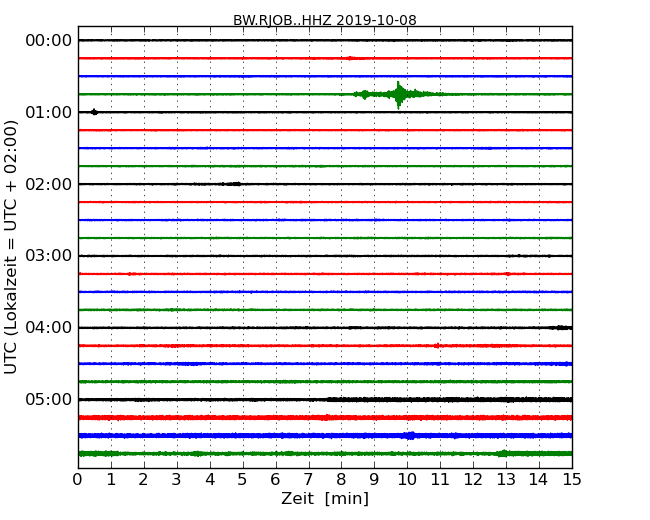
Task: Click the 02:00 time label
Action: (49, 184)
